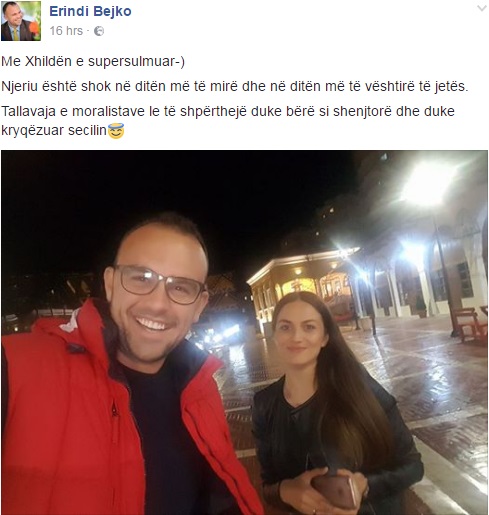Click the dark night sky area of the photo
Viewport: 489px width, 515px height.
click(x=167, y=193)
